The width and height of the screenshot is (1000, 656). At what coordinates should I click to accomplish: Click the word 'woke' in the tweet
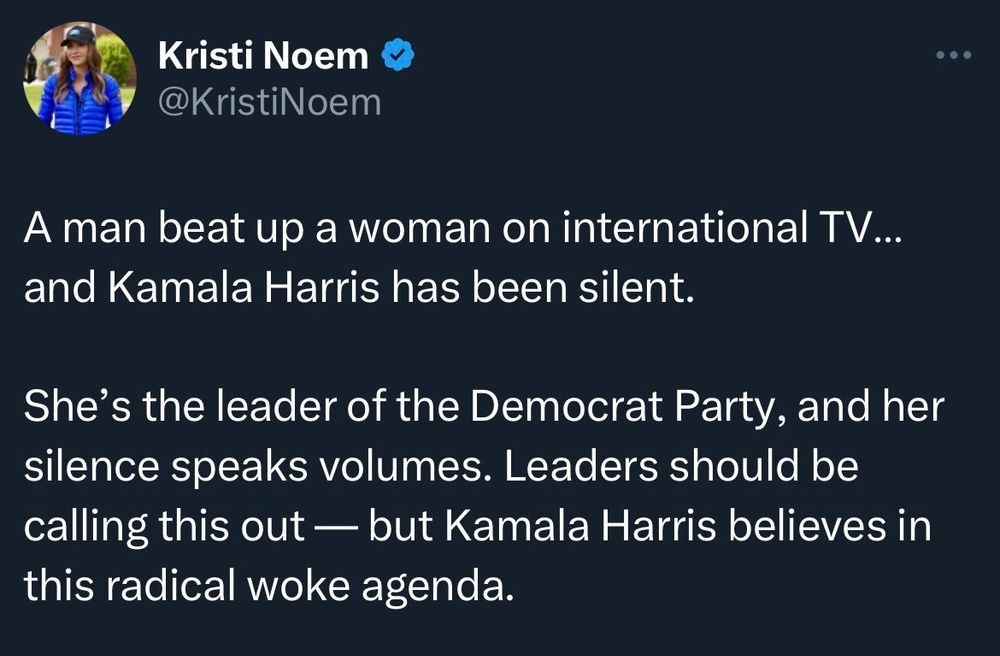click(x=298, y=585)
